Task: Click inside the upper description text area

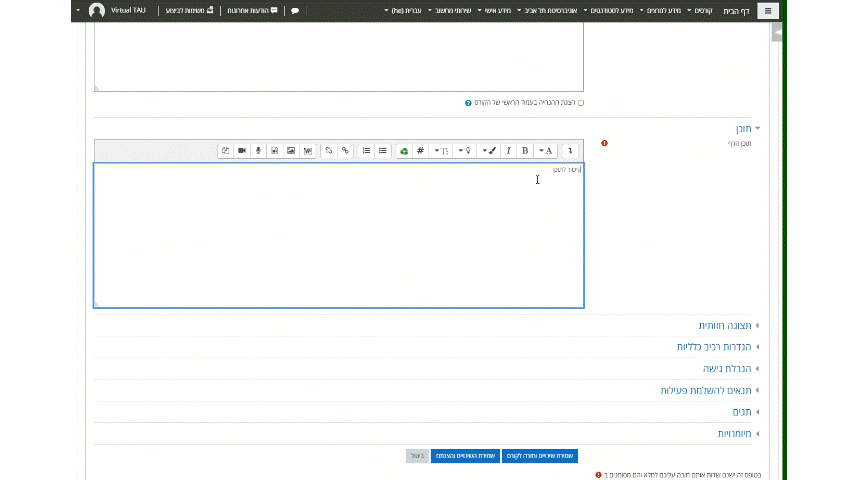Action: click(x=339, y=57)
